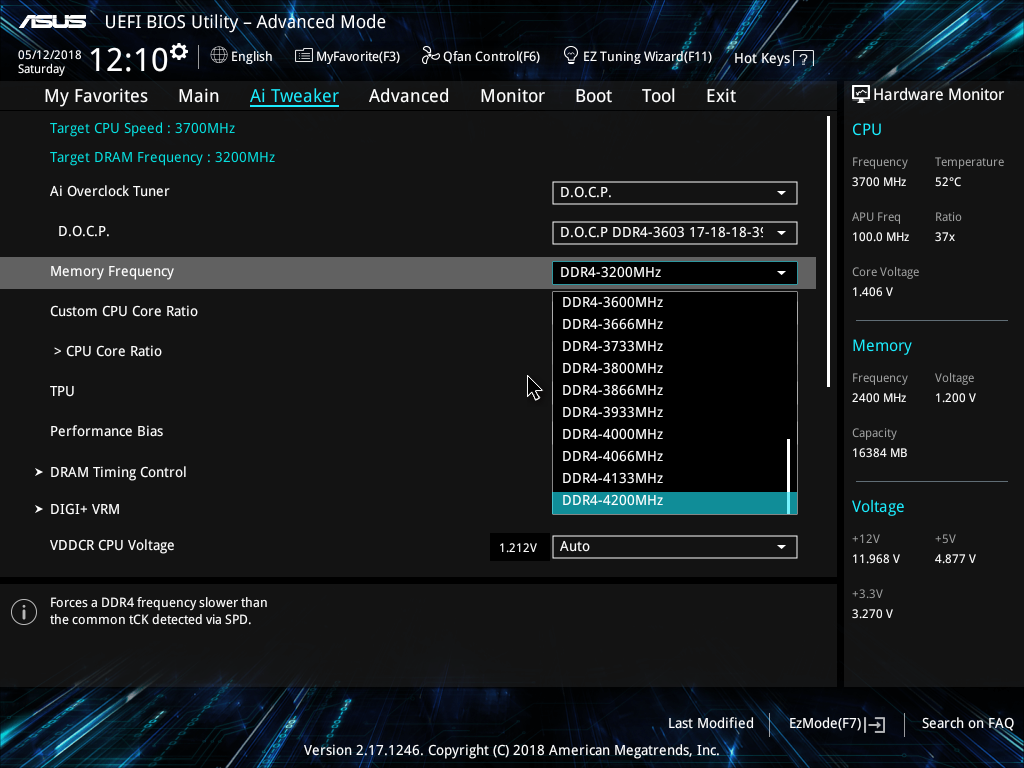This screenshot has width=1024, height=768.
Task: Choose DDR4-3733MHz from list
Action: coord(671,346)
